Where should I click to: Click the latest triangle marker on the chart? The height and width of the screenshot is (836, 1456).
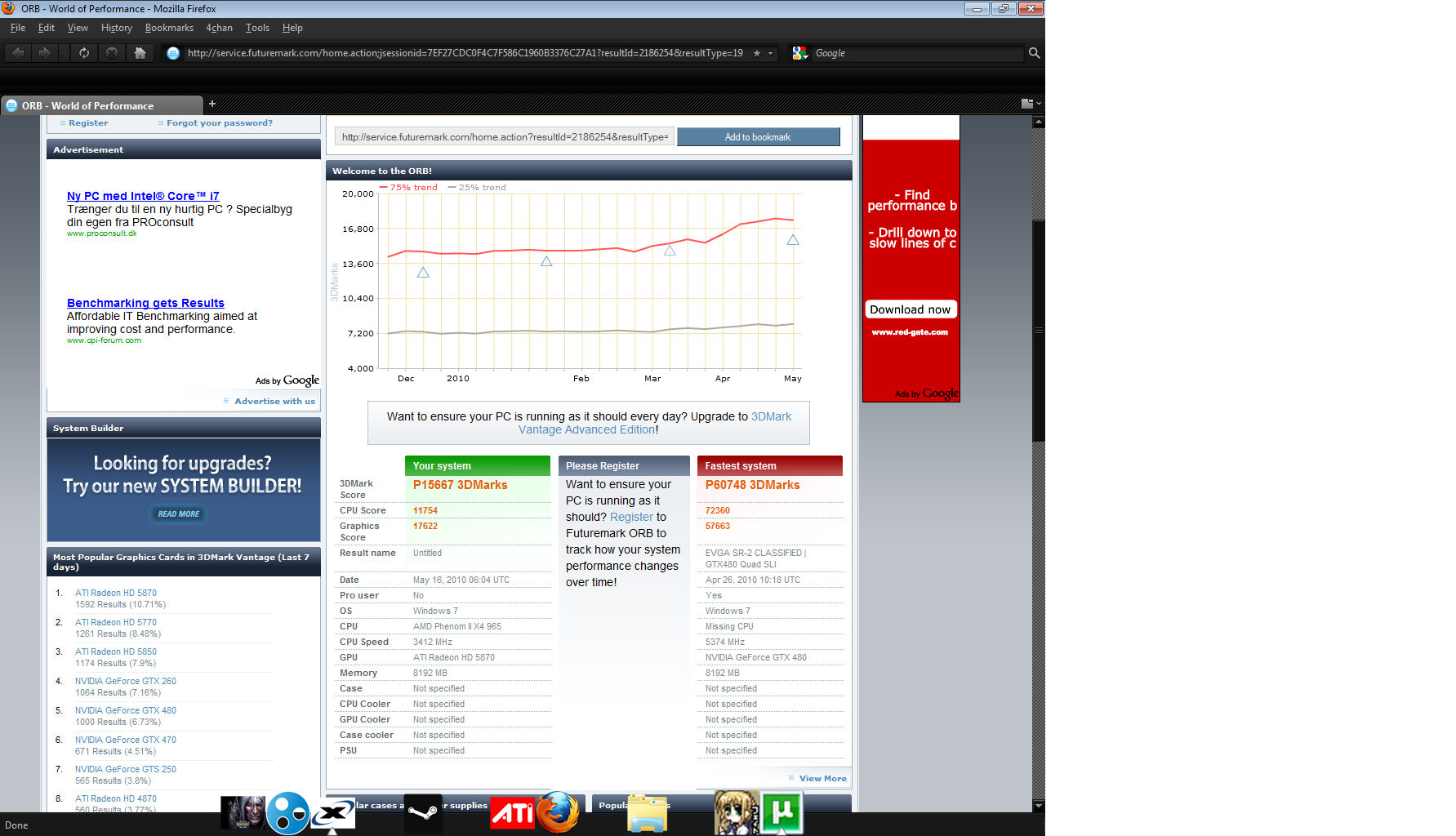[793, 240]
